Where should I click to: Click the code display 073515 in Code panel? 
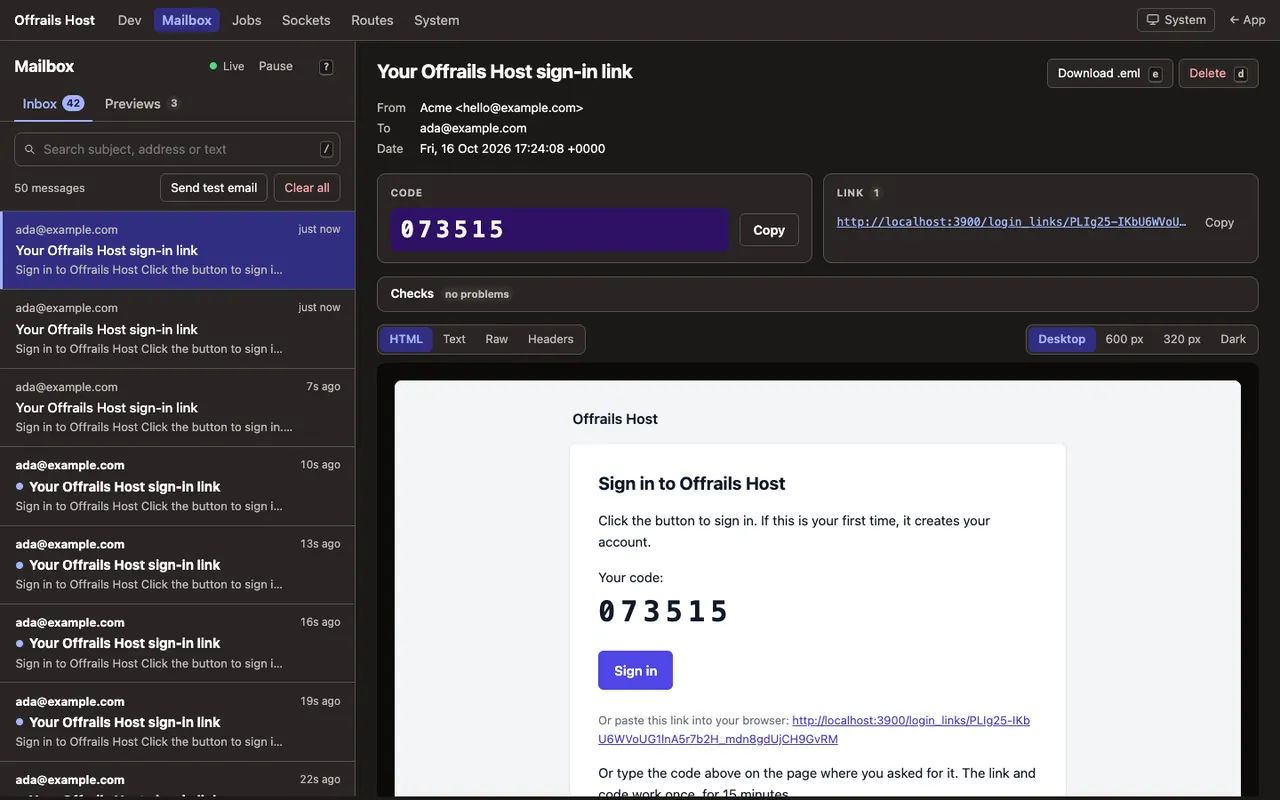(559, 230)
